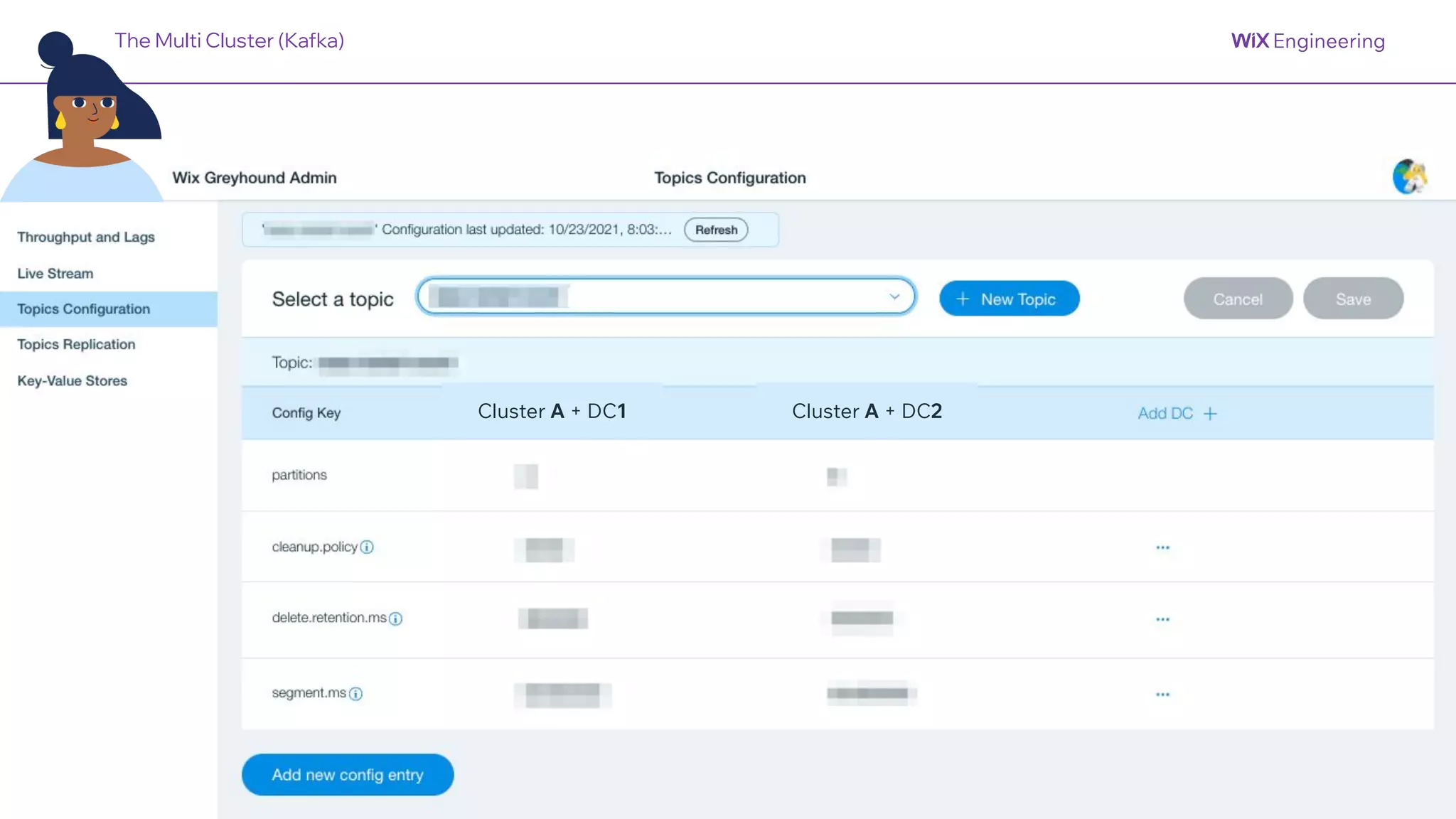Viewport: 1456px width, 819px height.
Task: Select Topics Configuration in sidebar
Action: [84, 309]
